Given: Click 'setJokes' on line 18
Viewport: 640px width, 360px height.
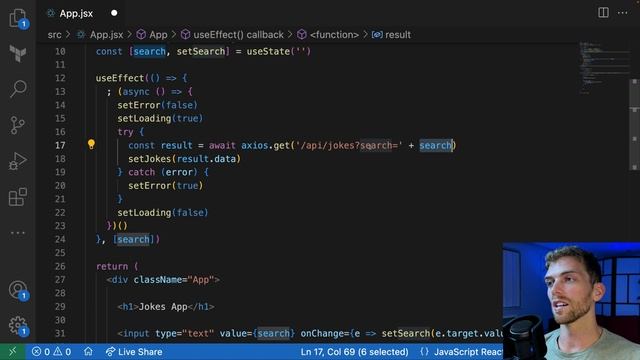Looking at the screenshot, I should (150, 159).
